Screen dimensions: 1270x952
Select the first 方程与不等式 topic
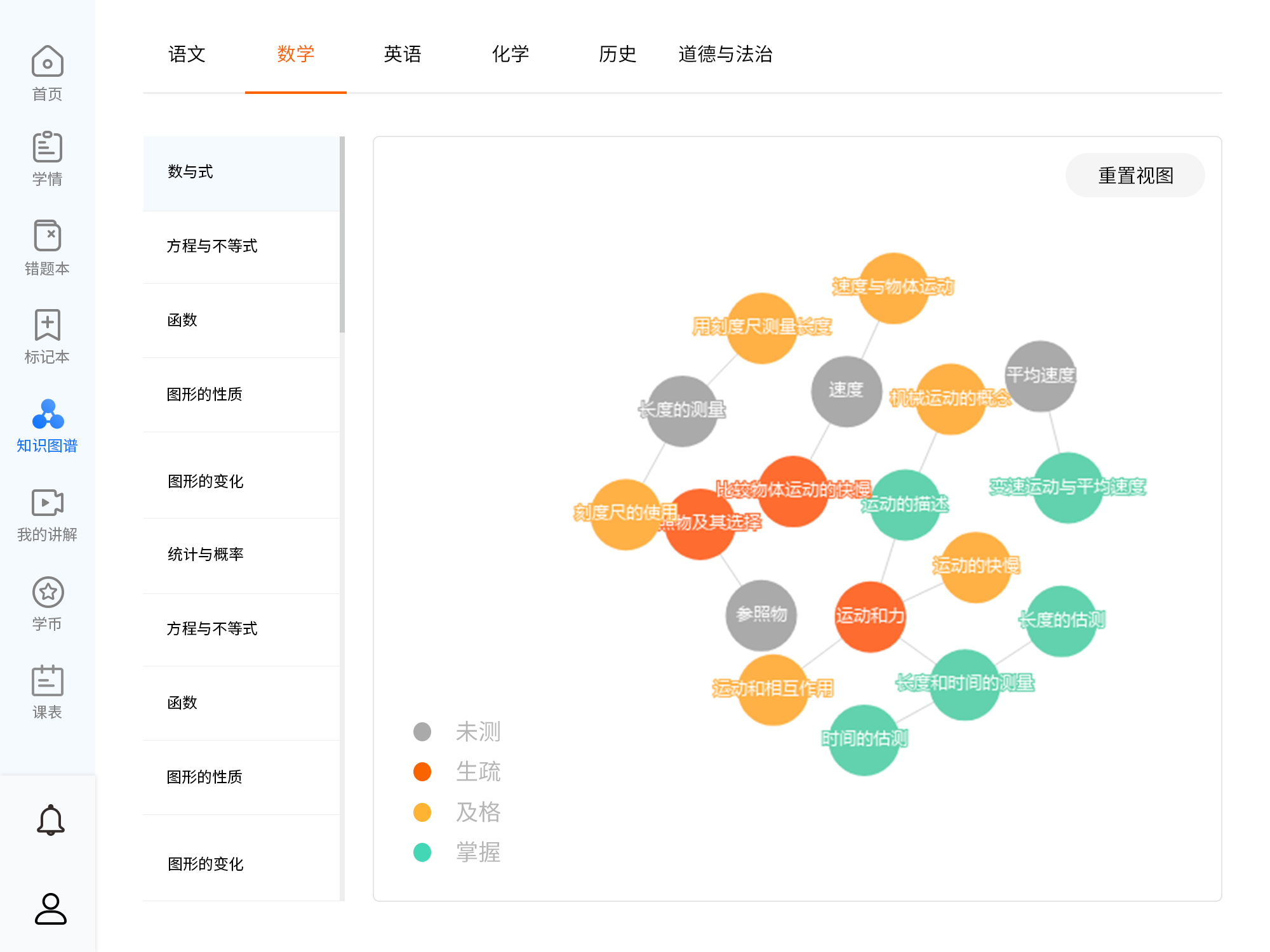241,247
